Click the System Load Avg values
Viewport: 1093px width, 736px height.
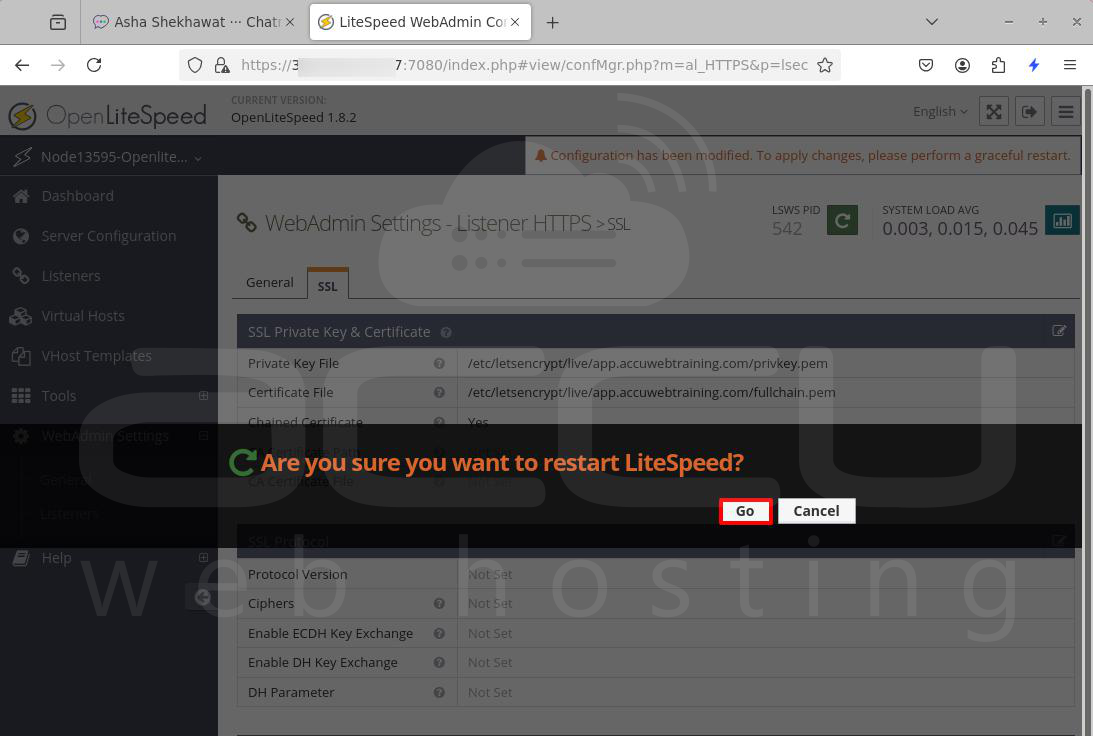click(x=960, y=229)
